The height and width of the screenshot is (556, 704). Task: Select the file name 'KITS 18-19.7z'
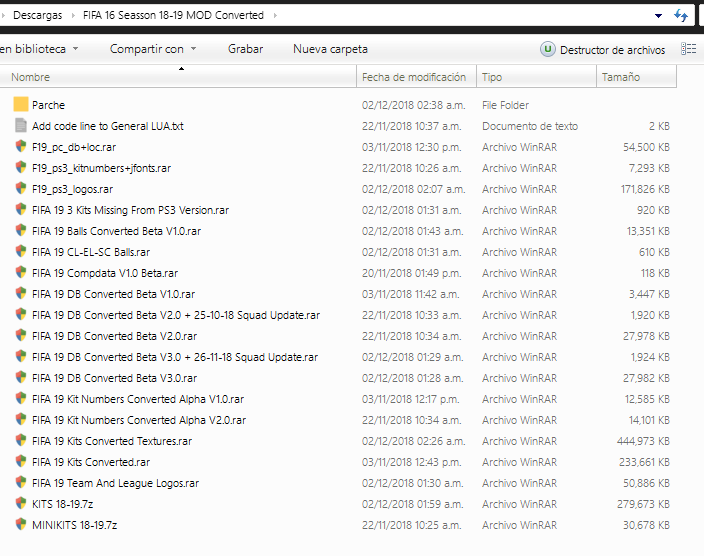click(62, 504)
